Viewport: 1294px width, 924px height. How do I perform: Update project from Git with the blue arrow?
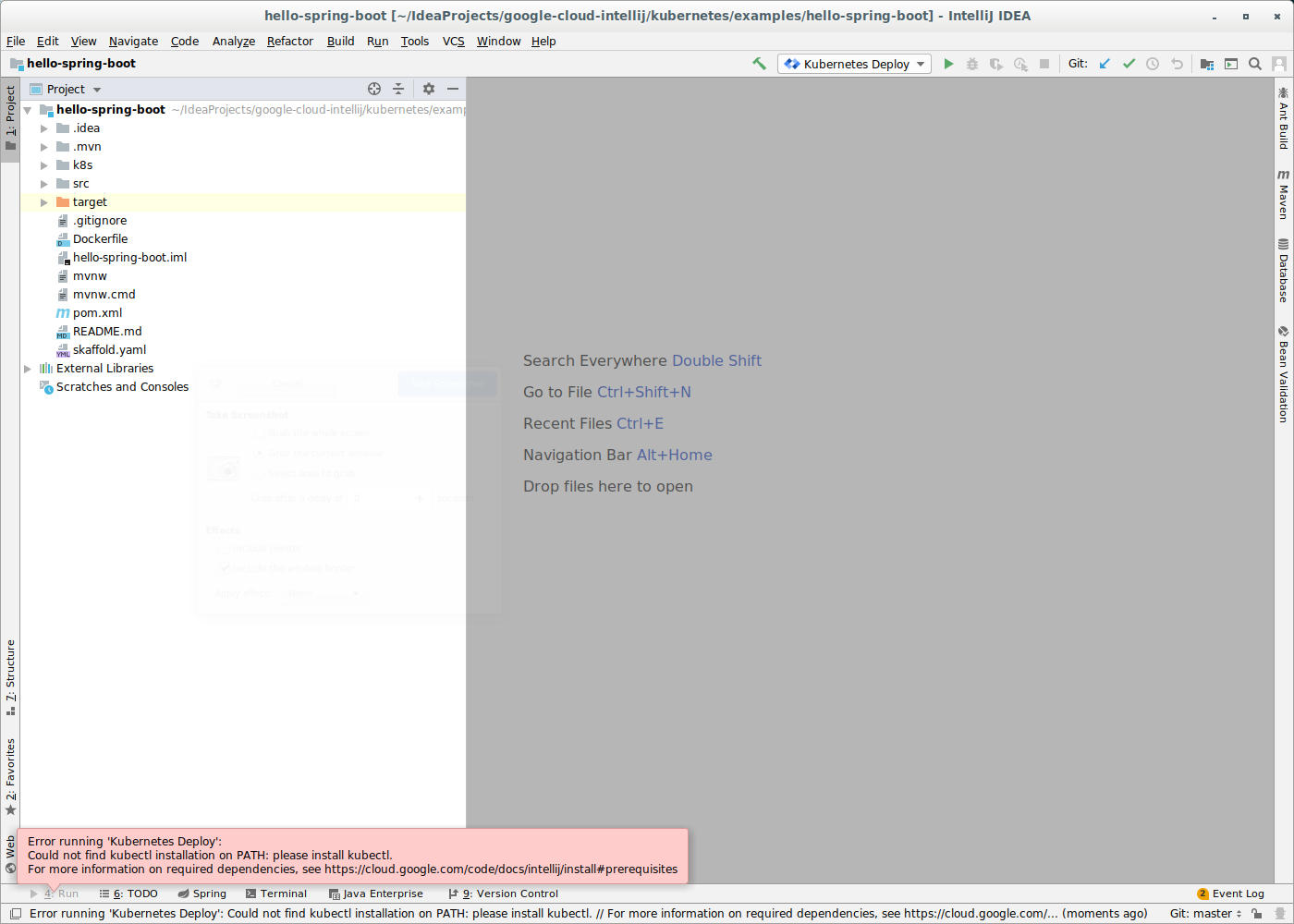(x=1104, y=64)
